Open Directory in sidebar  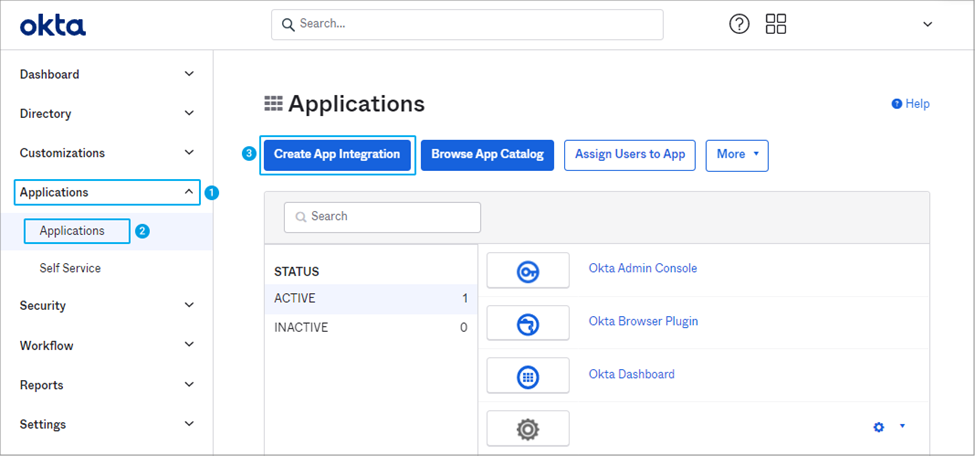[45, 114]
